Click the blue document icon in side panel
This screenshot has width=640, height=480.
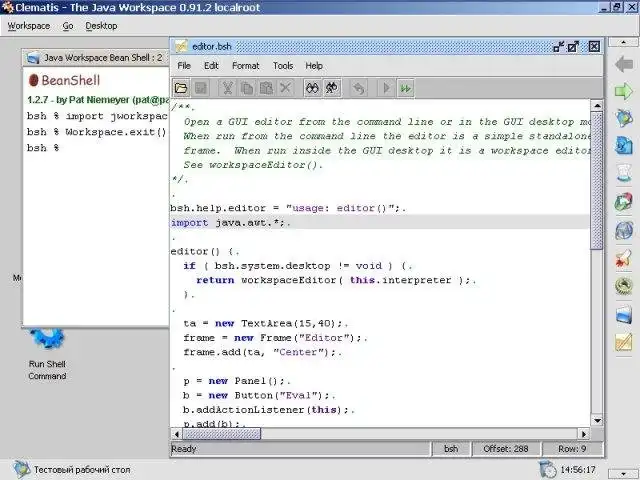(x=624, y=145)
